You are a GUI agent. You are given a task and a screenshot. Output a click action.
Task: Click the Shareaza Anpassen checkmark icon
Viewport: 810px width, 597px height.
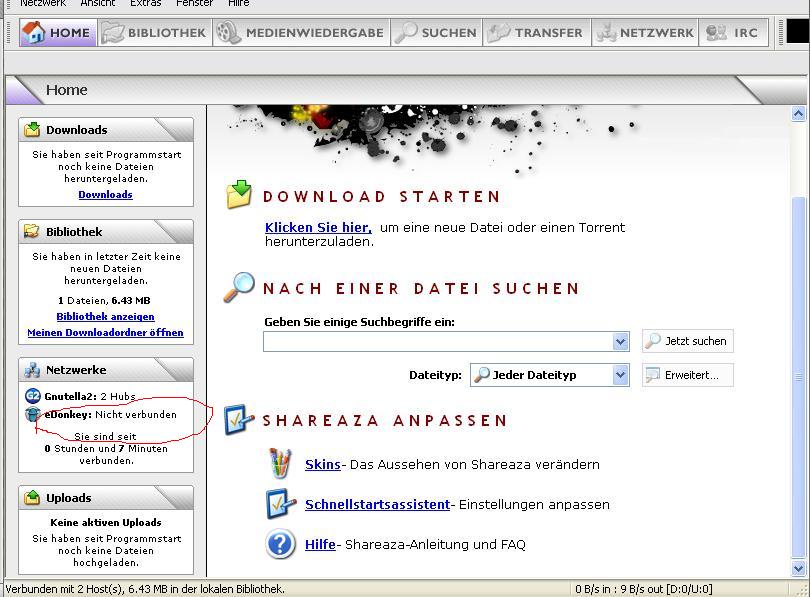click(x=238, y=420)
